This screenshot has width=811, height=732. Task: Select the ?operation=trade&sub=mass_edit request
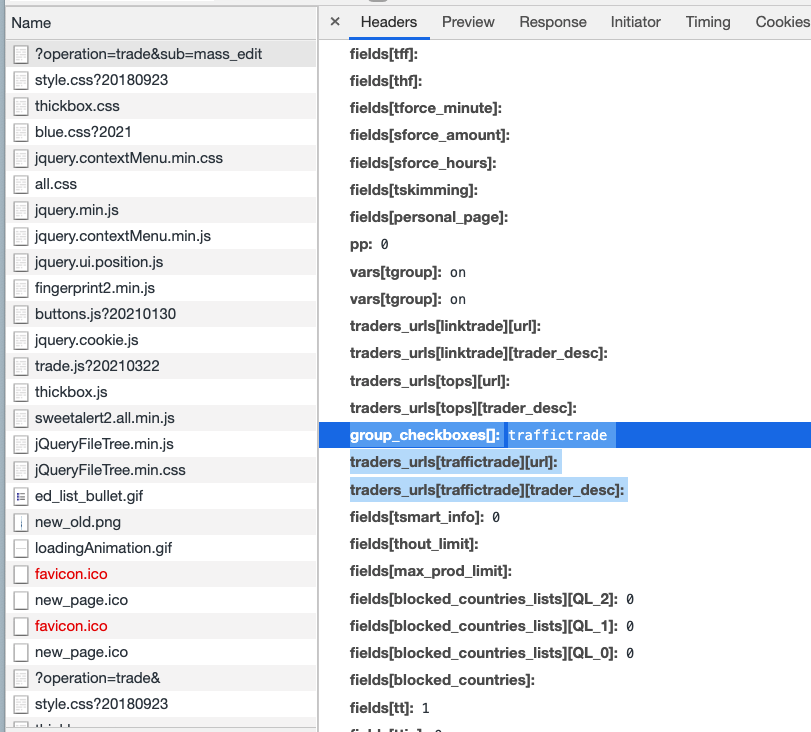161,54
